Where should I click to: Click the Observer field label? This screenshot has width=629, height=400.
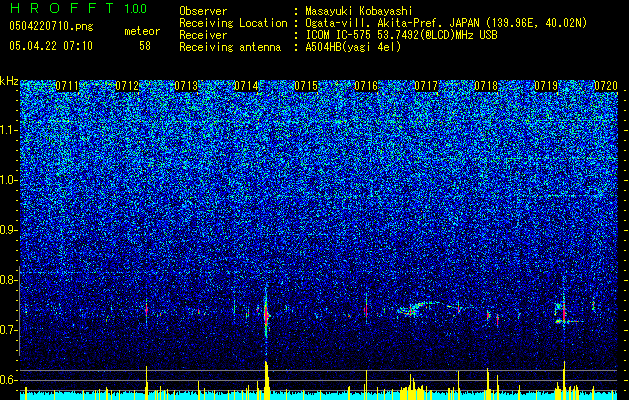coord(203,11)
